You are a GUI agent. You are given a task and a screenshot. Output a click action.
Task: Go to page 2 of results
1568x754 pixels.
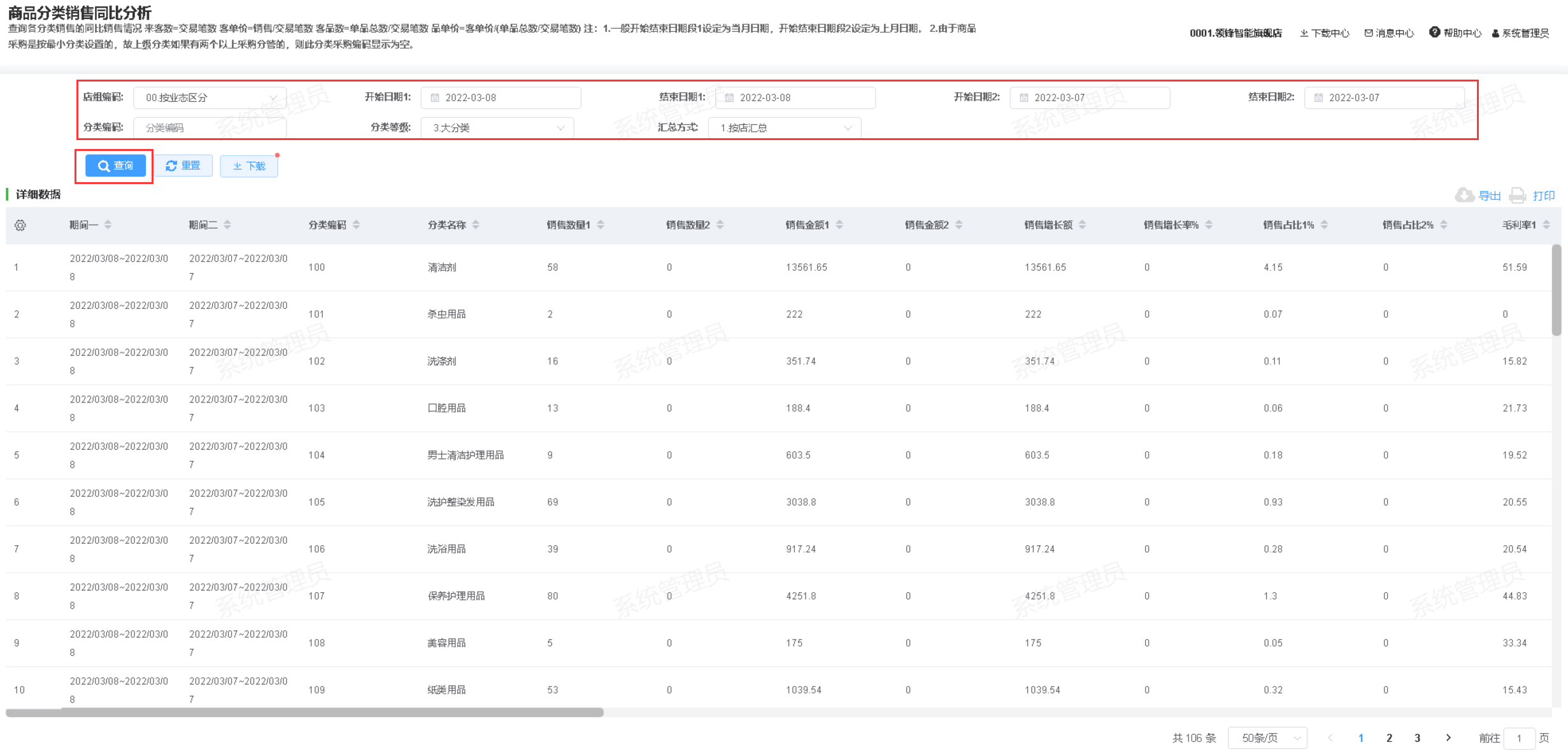pos(1389,737)
